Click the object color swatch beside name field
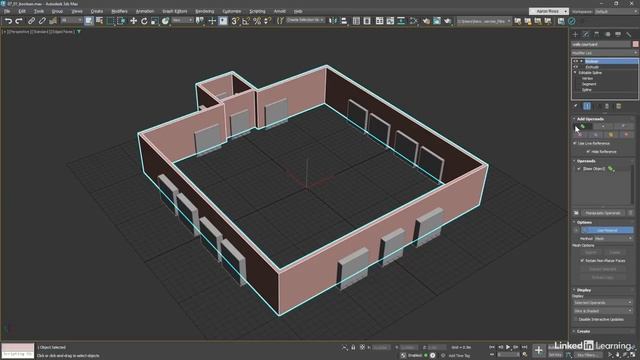Image resolution: width=640 pixels, height=360 pixels. tap(636, 44)
